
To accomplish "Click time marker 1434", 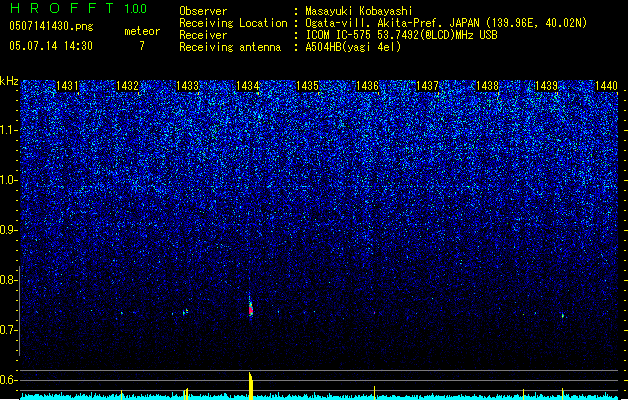I will [x=248, y=85].
